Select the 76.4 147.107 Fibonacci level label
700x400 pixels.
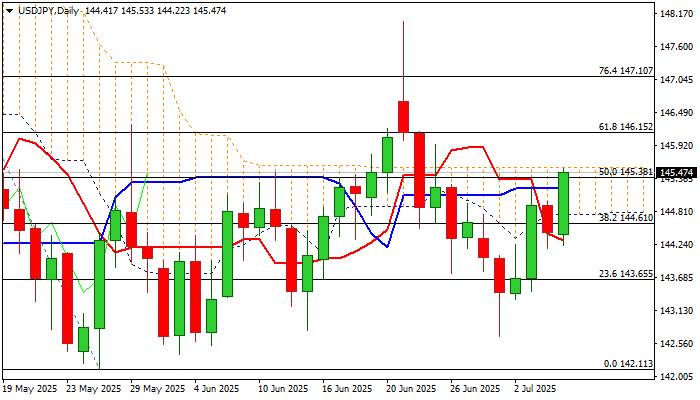[625, 71]
